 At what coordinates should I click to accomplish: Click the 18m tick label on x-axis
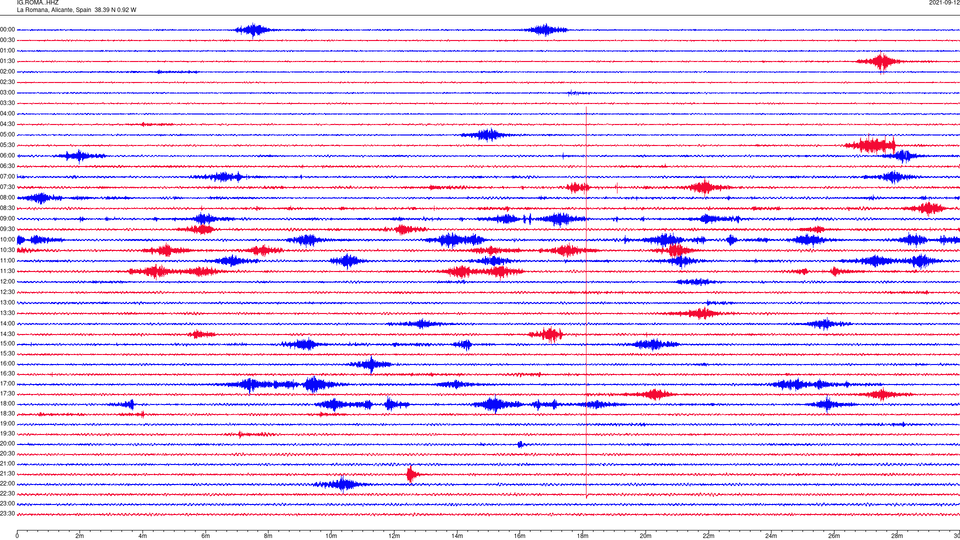coord(583,536)
